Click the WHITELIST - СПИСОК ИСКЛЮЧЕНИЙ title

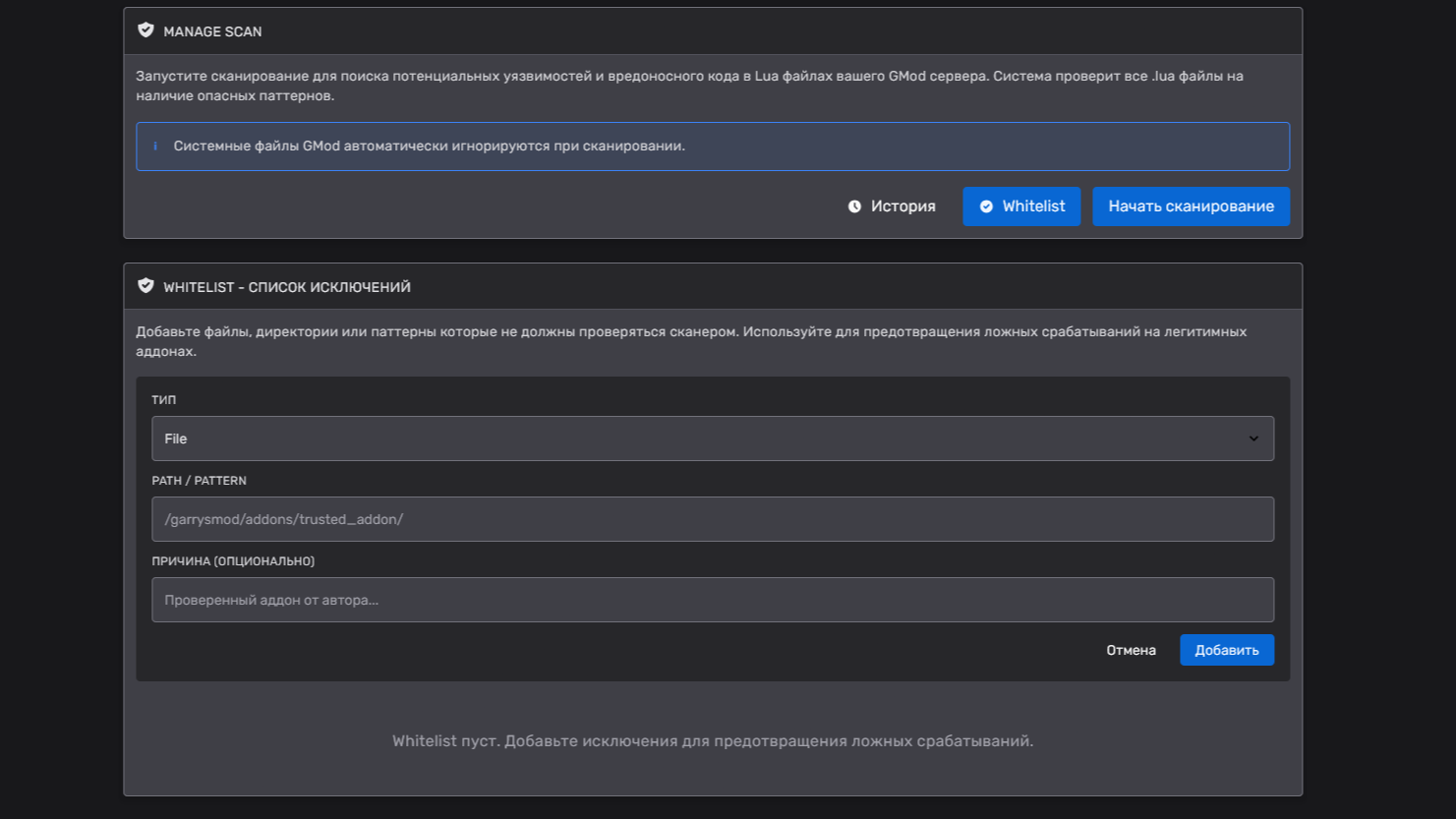(287, 287)
